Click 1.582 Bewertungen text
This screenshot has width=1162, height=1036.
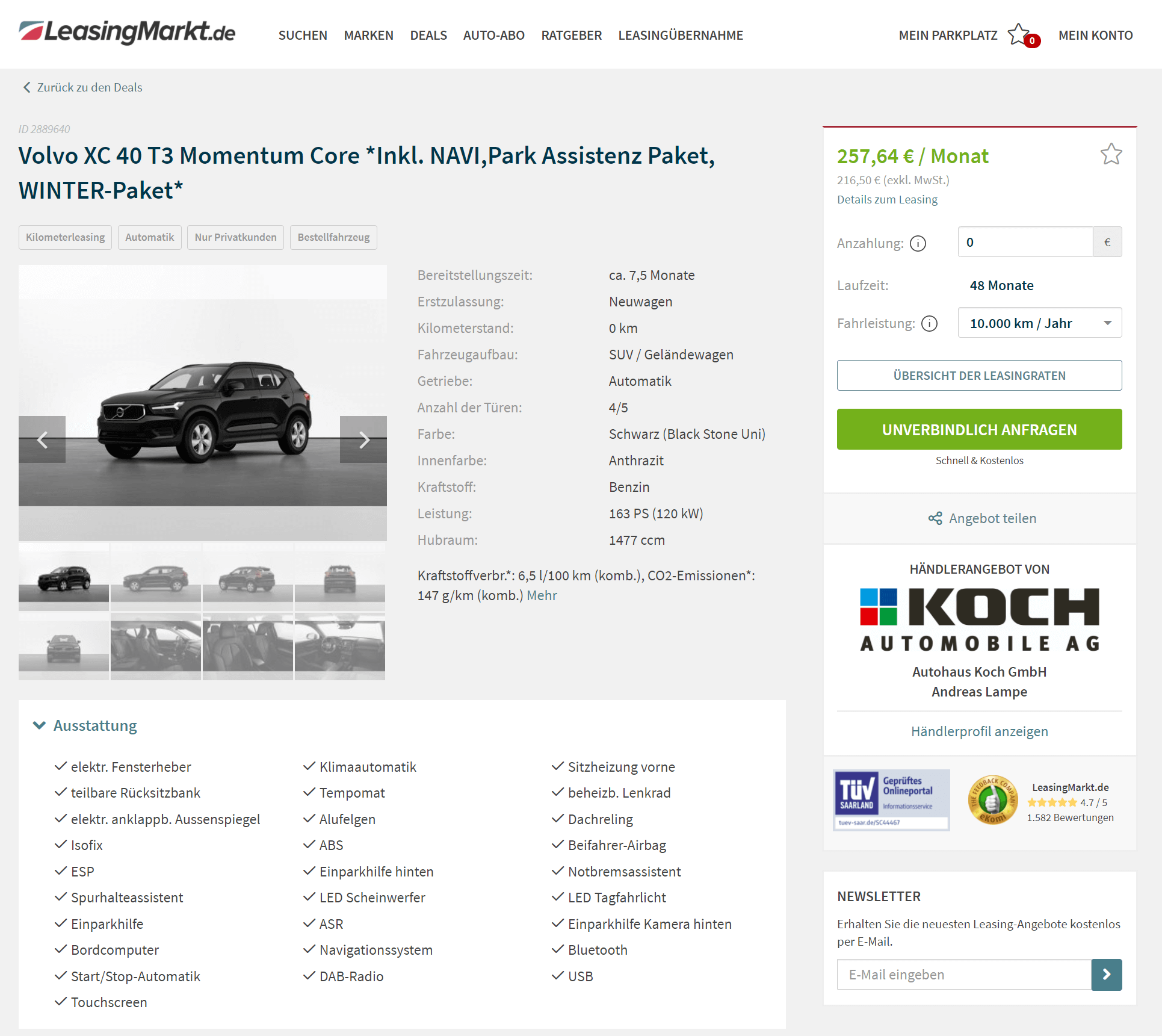tap(1070, 817)
